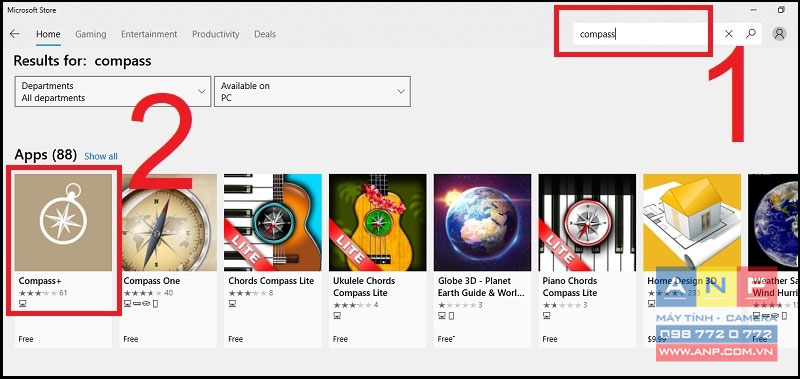Viewport: 800px width, 379px height.
Task: Click PC device icon under Ukulele Chords
Action: point(337,316)
